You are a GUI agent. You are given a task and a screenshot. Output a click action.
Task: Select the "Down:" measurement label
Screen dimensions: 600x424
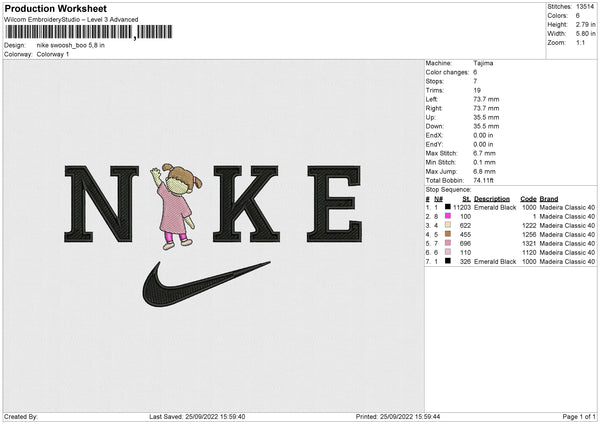(434, 126)
